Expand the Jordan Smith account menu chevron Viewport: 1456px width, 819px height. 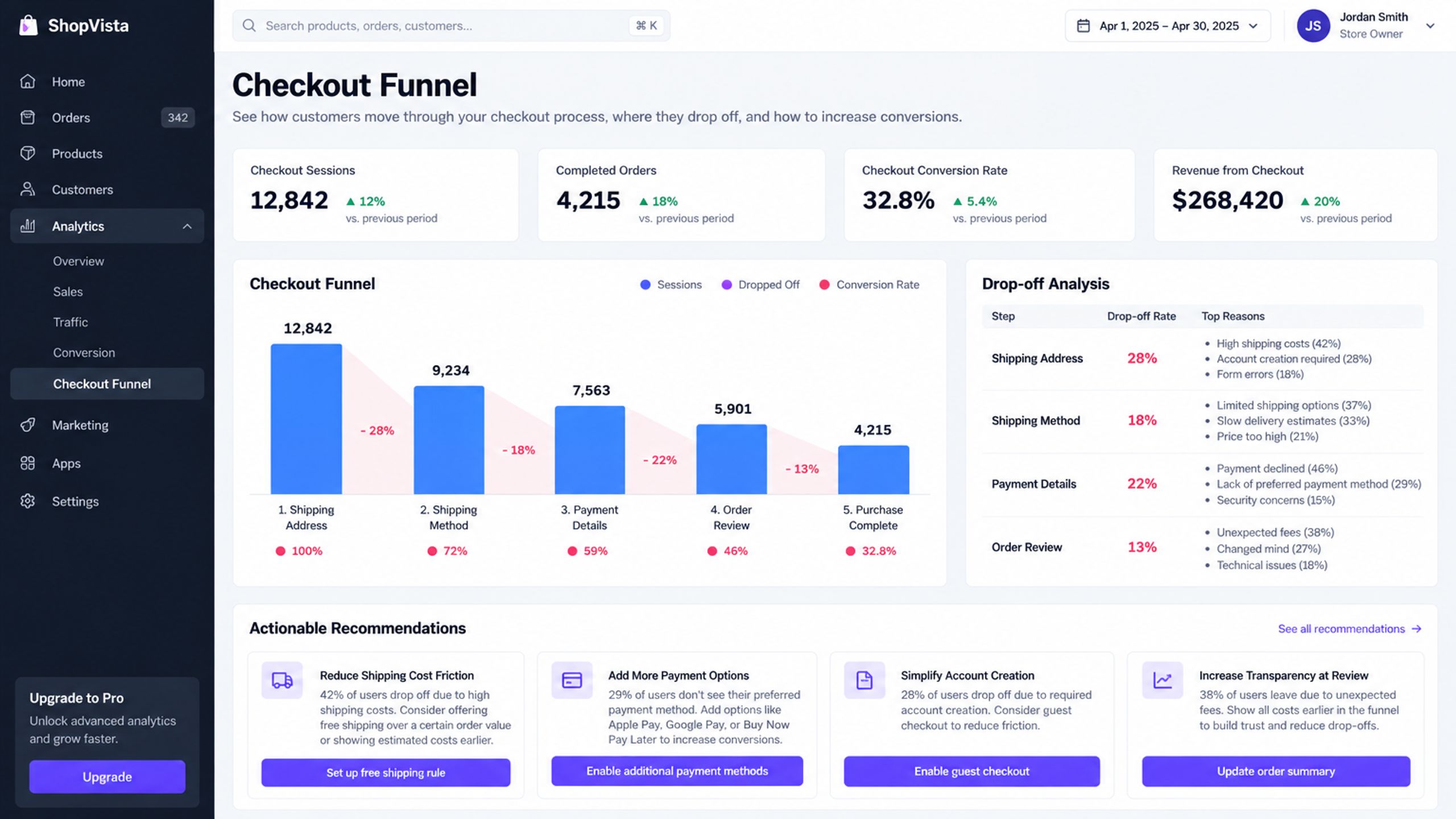pos(1430,26)
